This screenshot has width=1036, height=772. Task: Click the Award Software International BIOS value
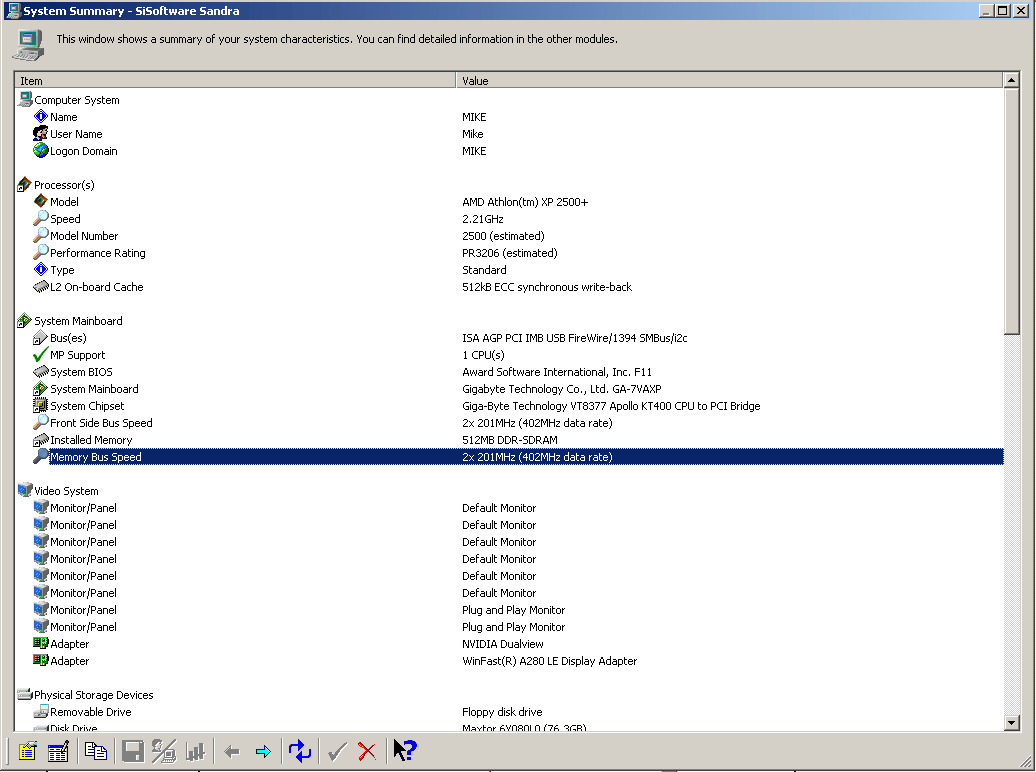(556, 372)
